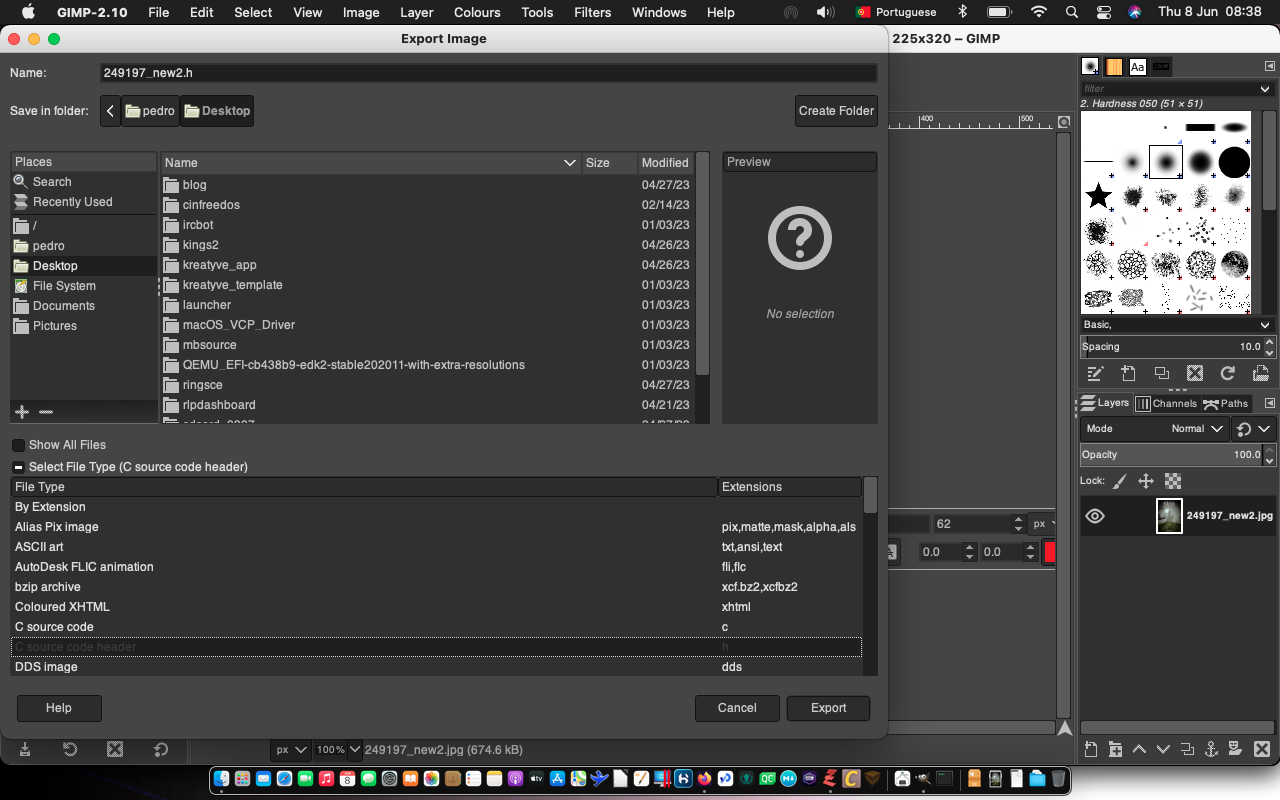Viewport: 1280px width, 800px height.
Task: Enable the Show All Files checkbox
Action: pos(17,444)
